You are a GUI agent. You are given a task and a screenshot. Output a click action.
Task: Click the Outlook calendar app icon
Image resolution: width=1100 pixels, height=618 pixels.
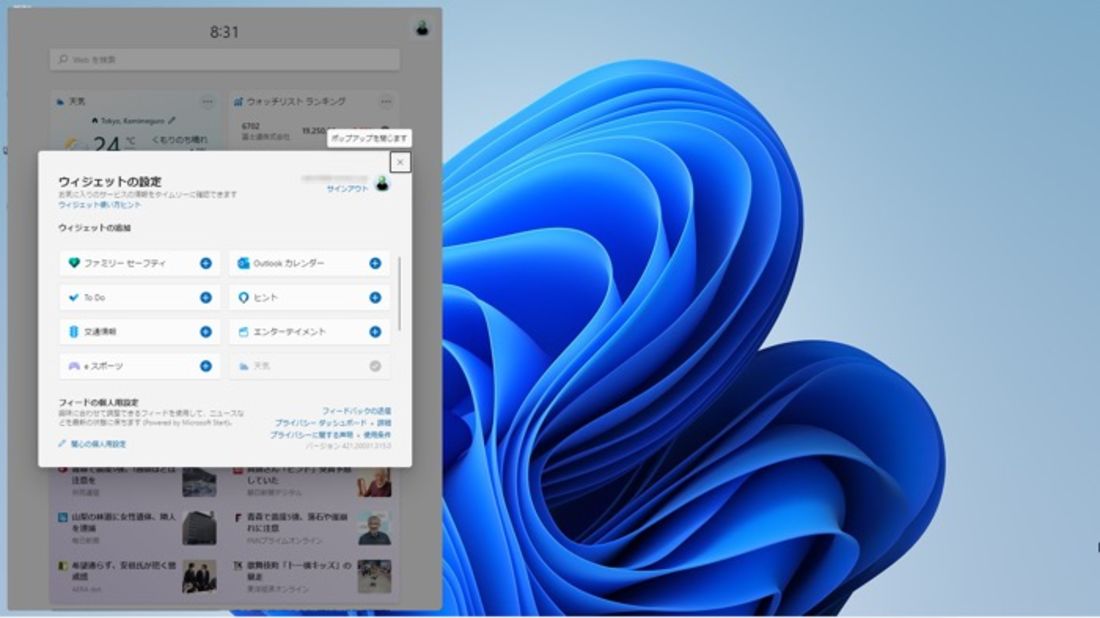click(243, 263)
